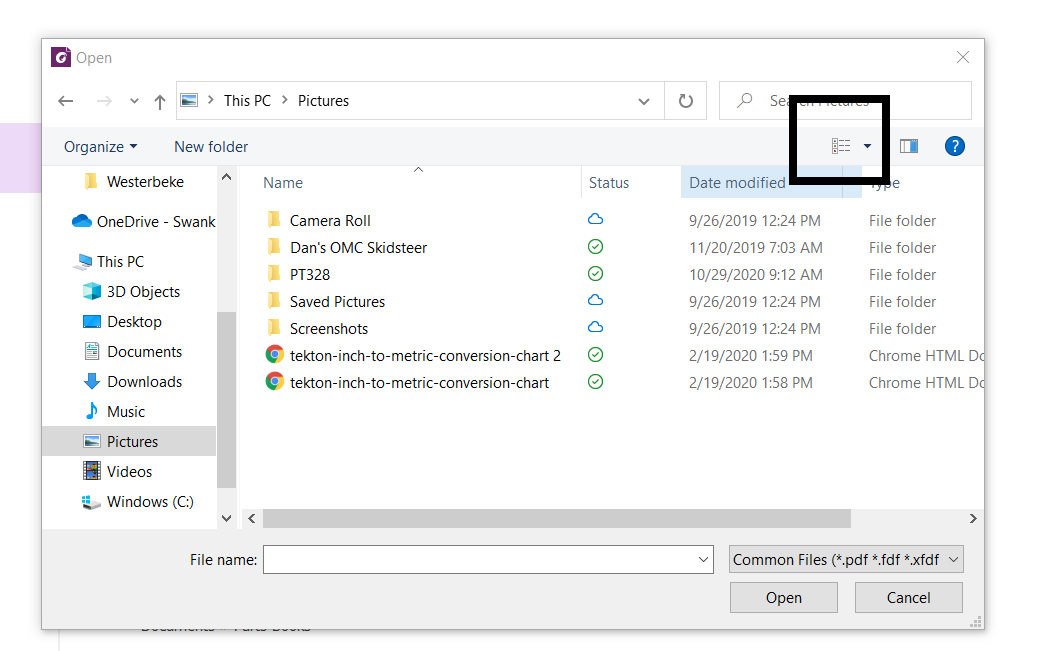Click the Open button
Image resolution: width=1063 pixels, height=651 pixels.
point(783,598)
